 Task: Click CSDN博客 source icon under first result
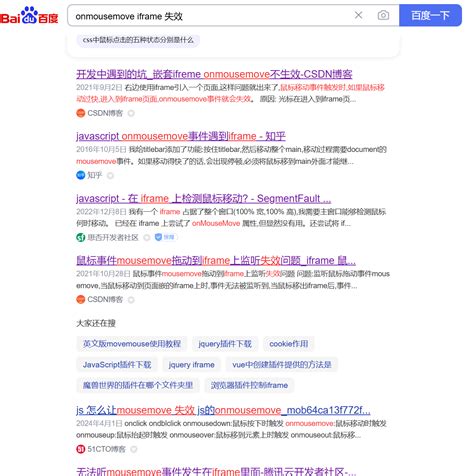pos(81,113)
